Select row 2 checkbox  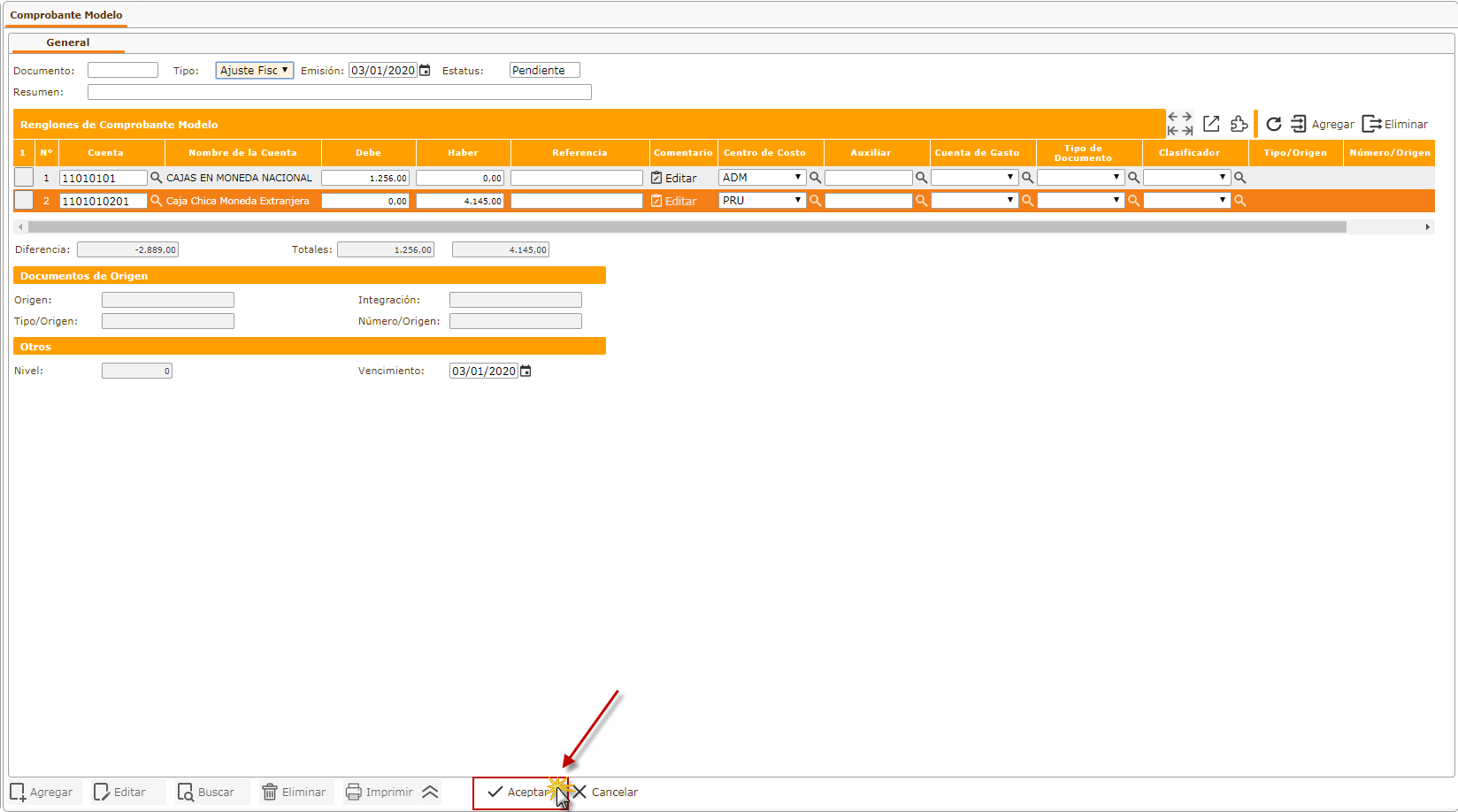click(x=24, y=201)
